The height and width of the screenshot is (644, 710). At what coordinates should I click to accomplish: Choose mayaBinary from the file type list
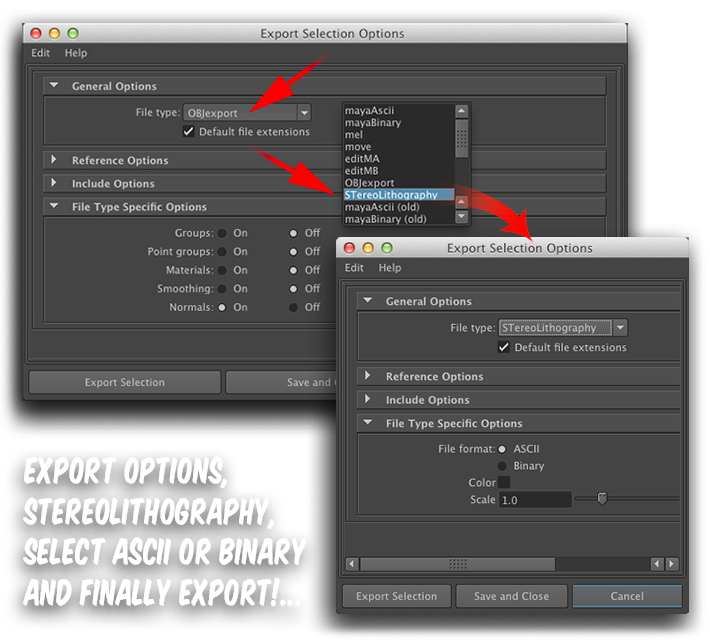coord(373,123)
